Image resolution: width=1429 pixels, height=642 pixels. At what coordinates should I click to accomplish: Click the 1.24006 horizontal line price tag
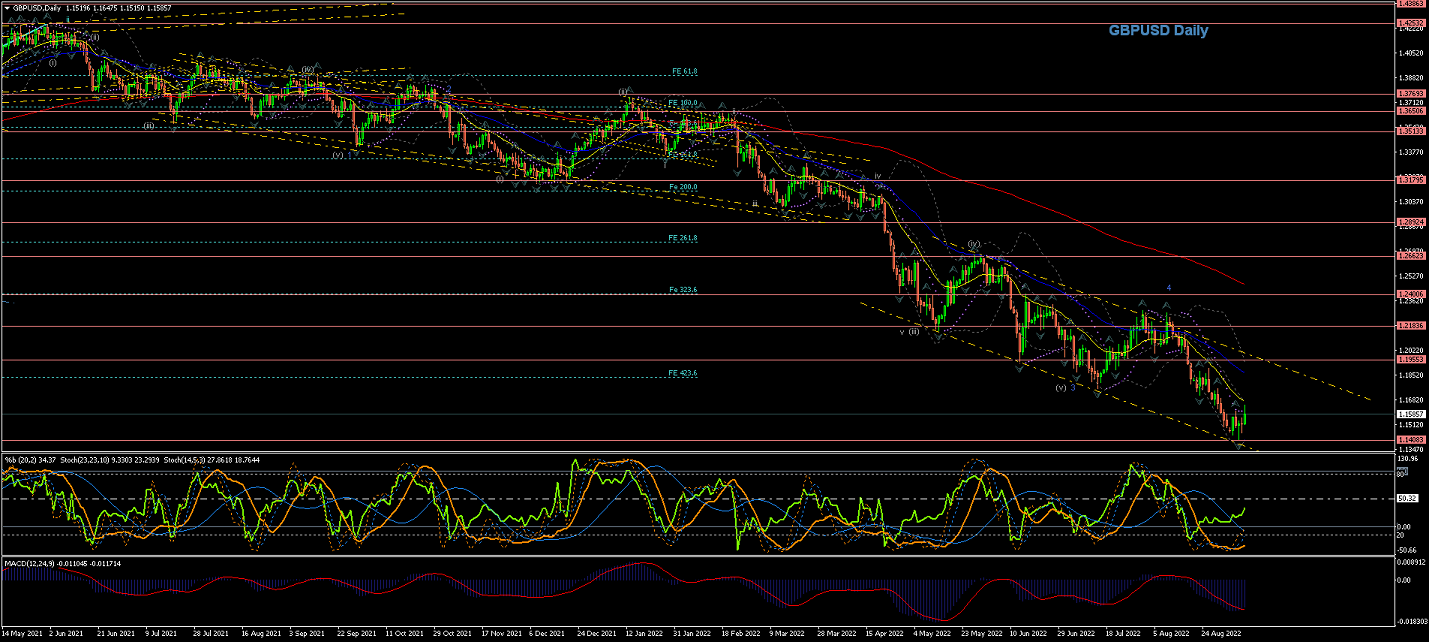tap(1411, 294)
